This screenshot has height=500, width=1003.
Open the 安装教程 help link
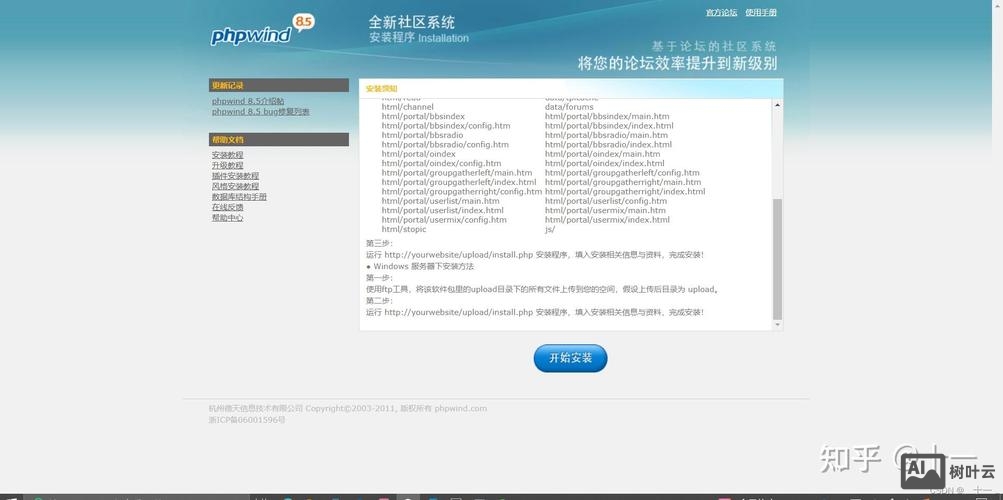(x=228, y=155)
